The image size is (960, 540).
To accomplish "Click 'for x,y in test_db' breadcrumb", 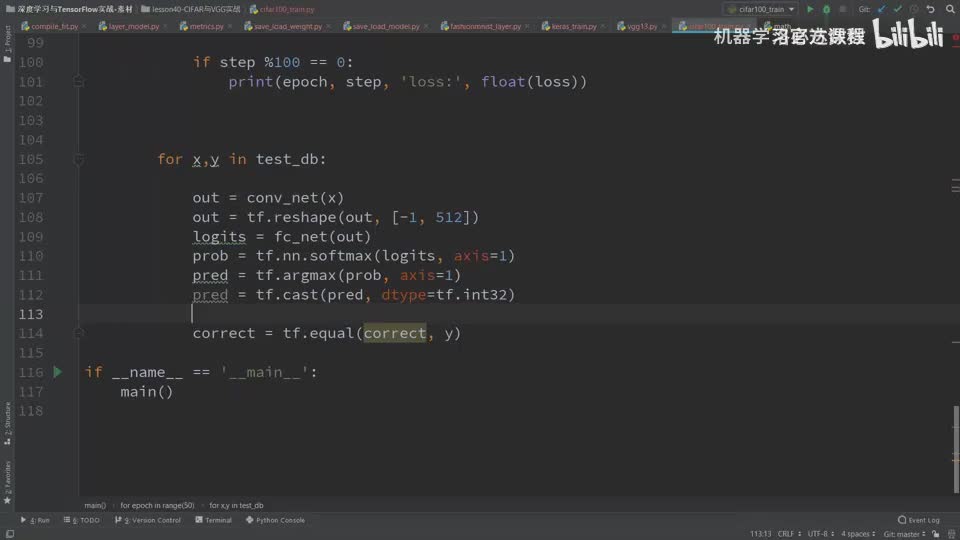I will point(236,505).
